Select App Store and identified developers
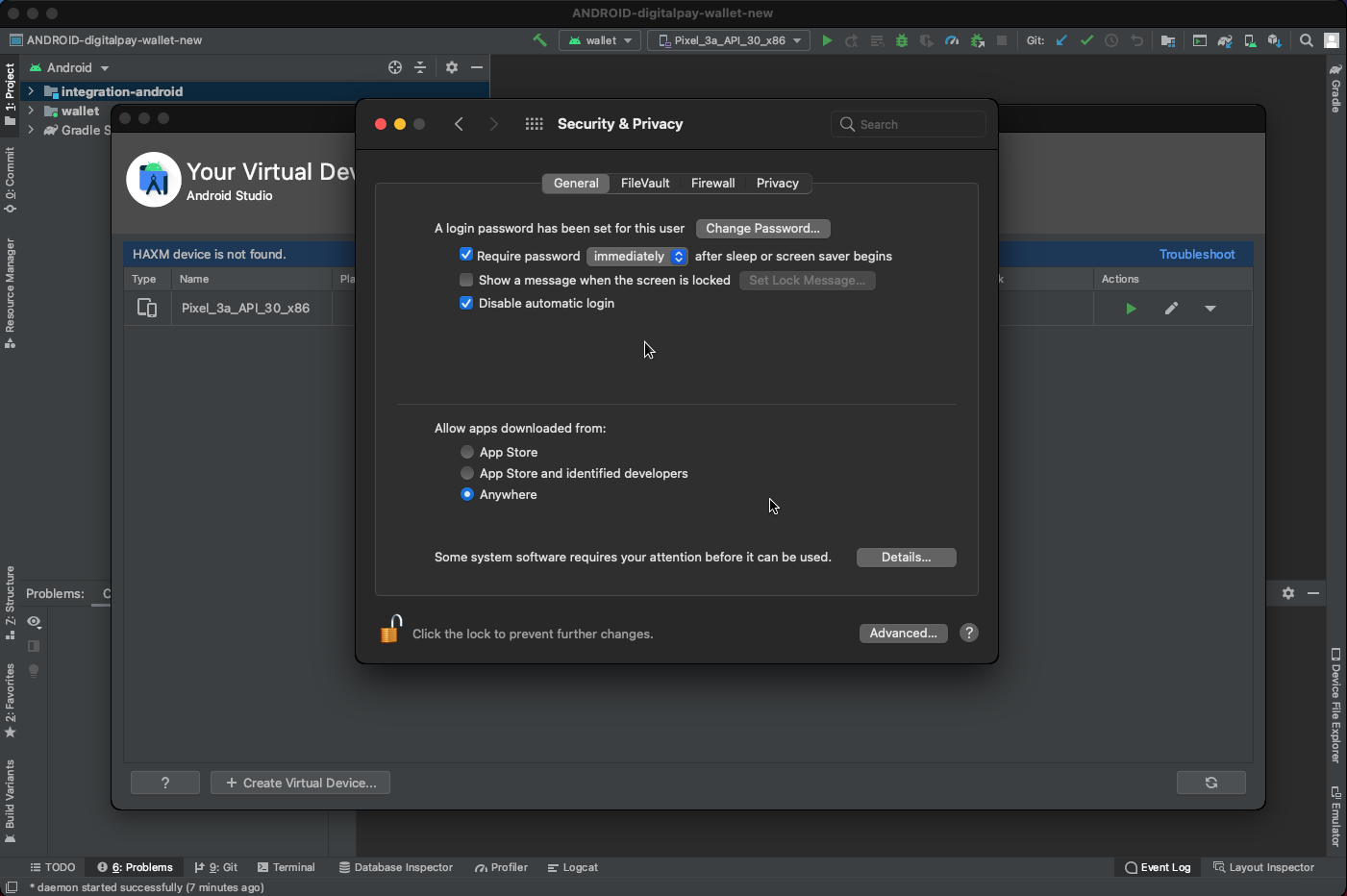 [x=467, y=473]
